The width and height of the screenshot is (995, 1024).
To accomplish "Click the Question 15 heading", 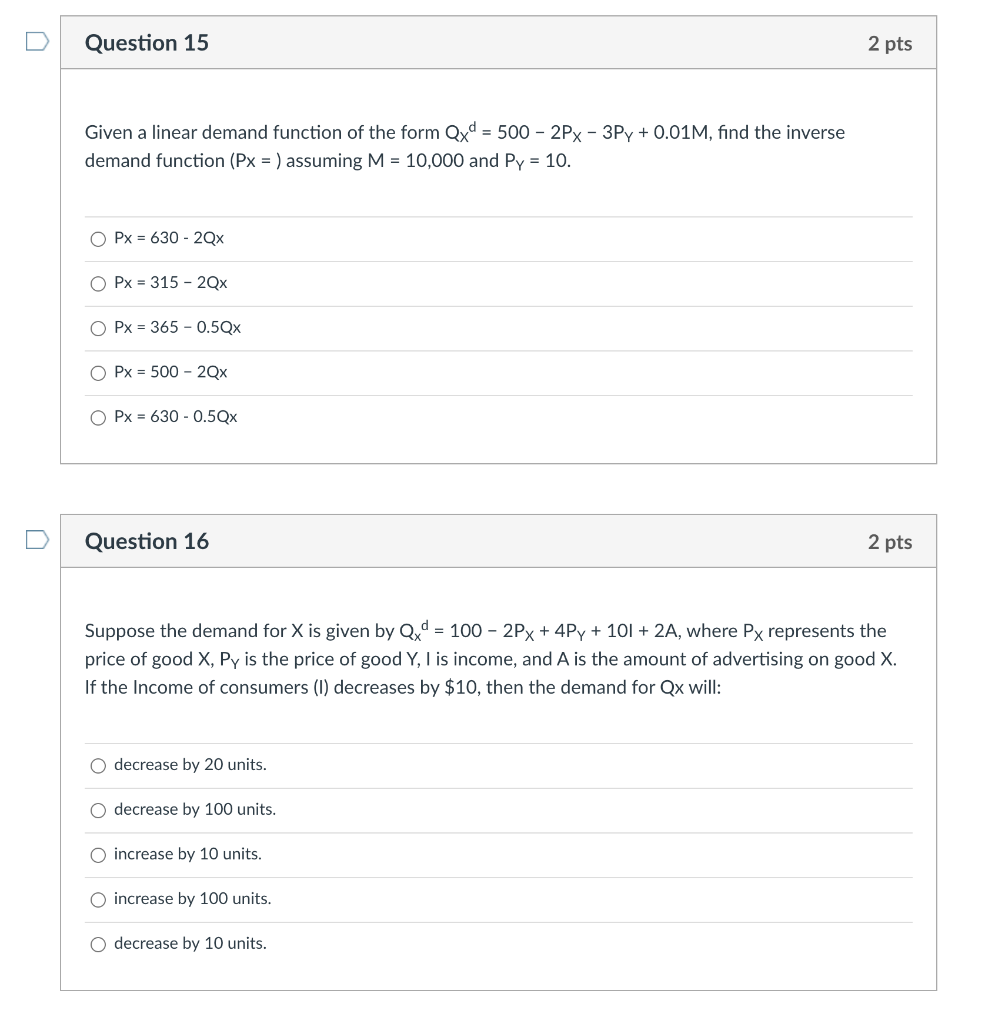I will click(147, 43).
